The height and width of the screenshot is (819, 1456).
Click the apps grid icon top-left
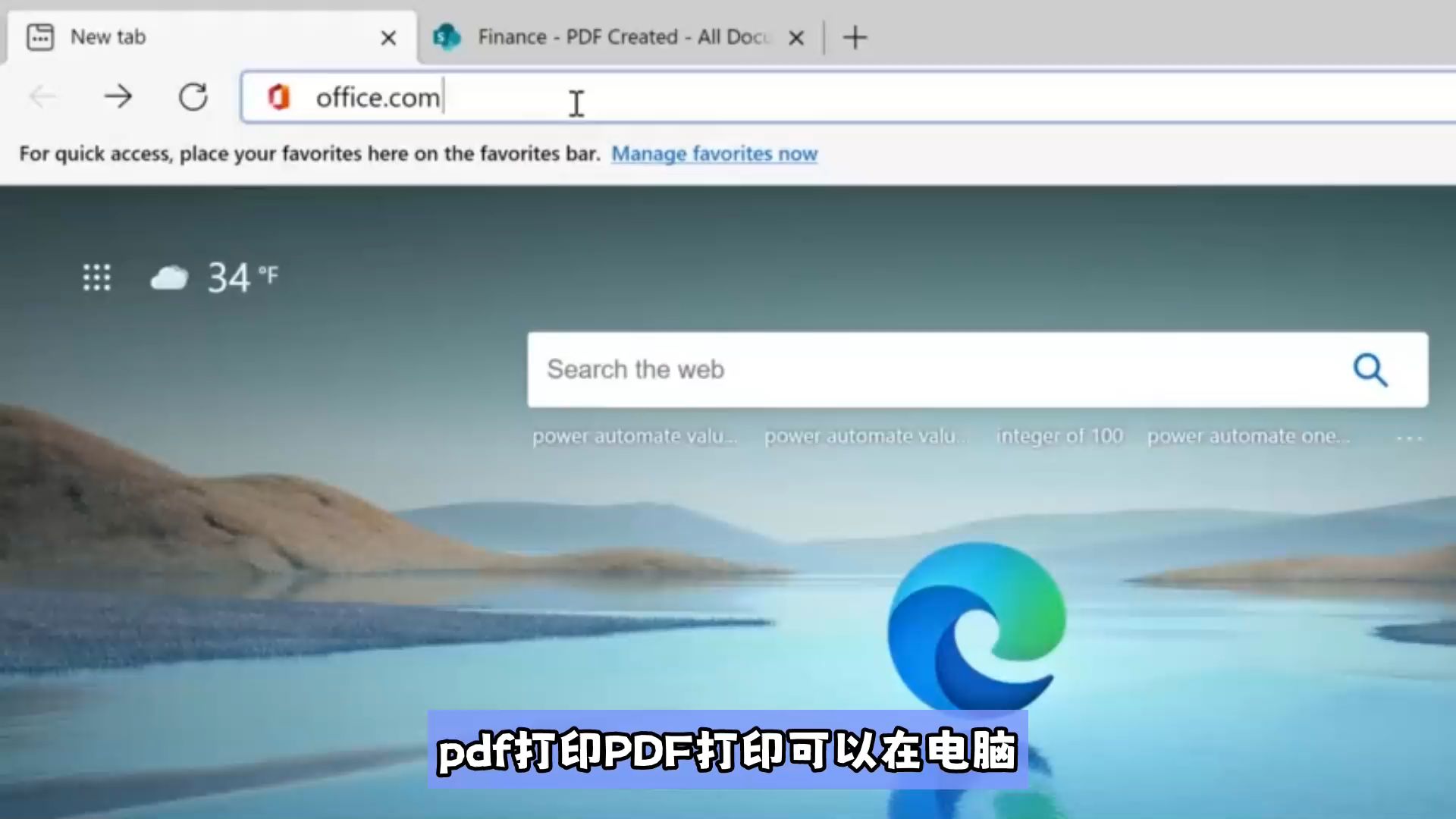click(97, 277)
